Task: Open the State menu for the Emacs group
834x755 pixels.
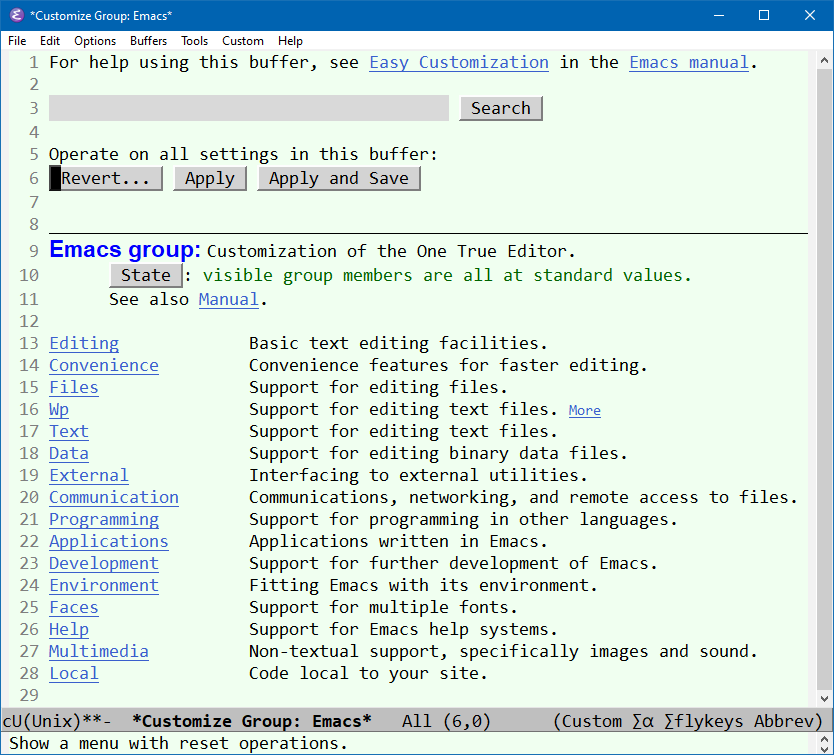Action: pos(146,274)
